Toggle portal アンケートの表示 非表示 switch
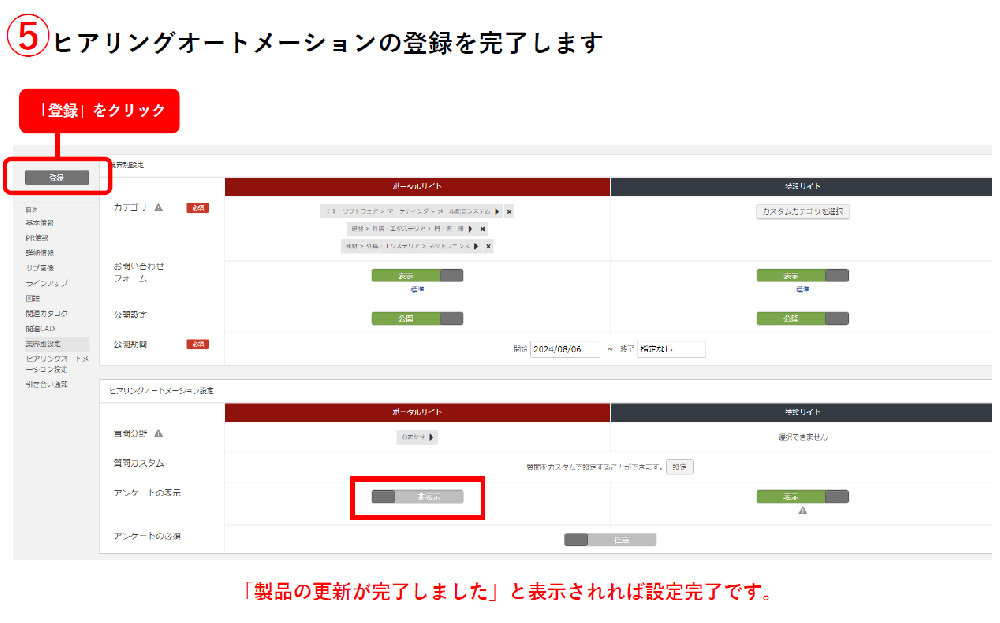Viewport: 1000px width, 623px height. tap(417, 497)
